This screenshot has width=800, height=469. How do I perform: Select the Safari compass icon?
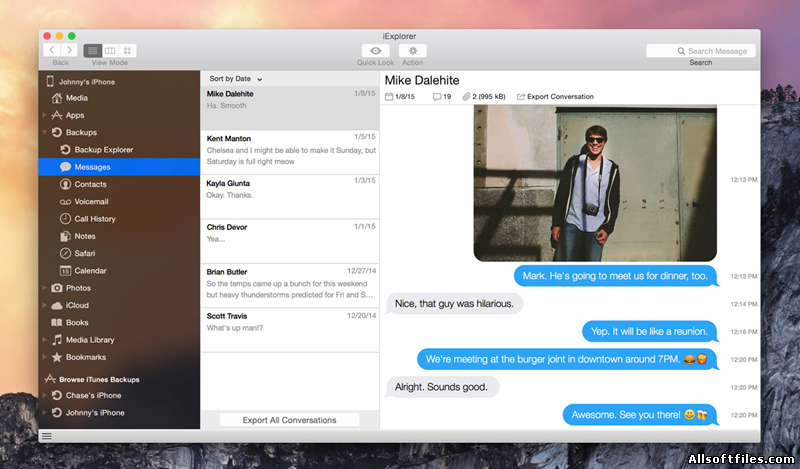click(65, 253)
